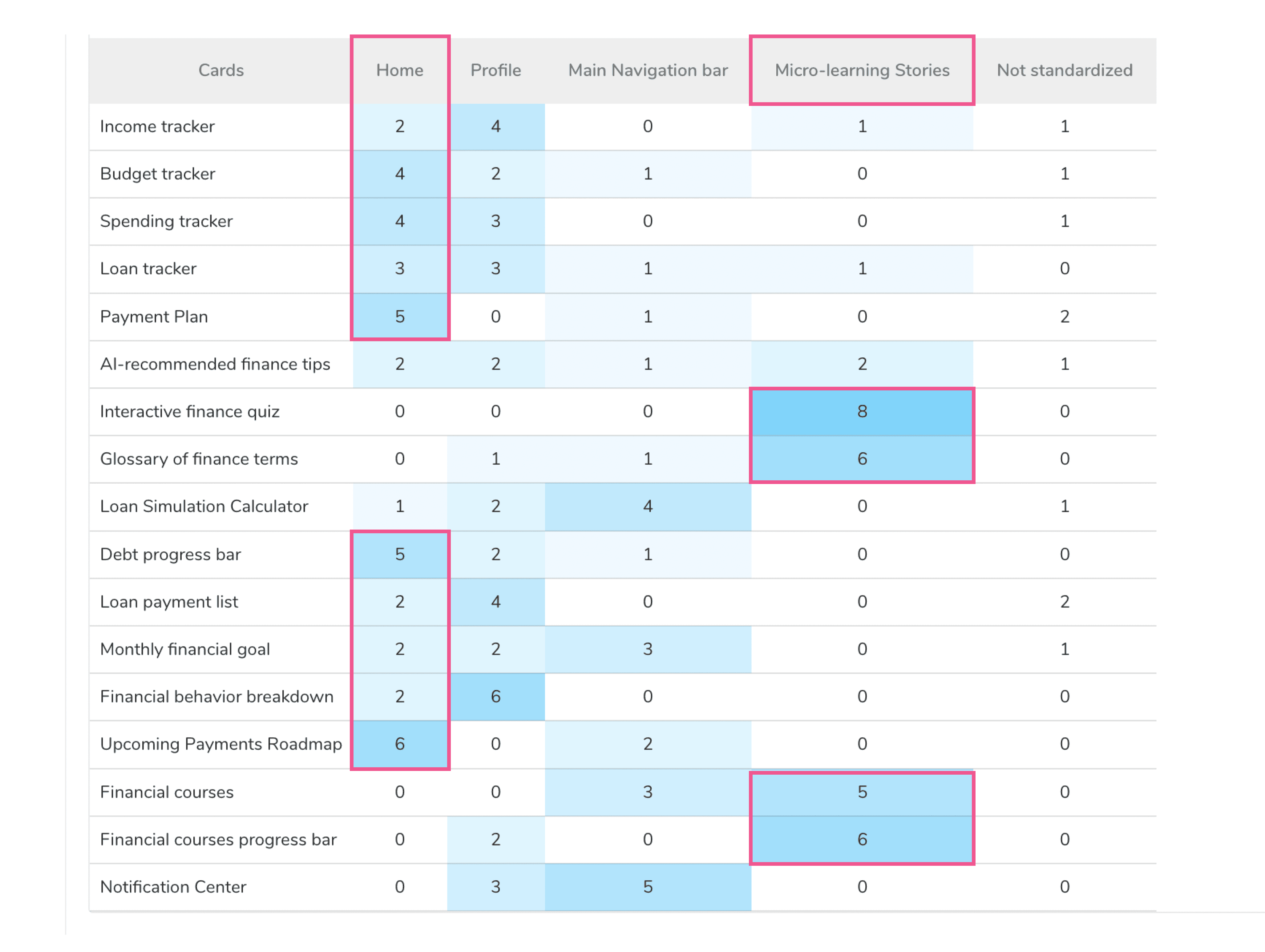Image resolution: width=1265 pixels, height=952 pixels.
Task: Click Financial behavior breakdown Profile cell 6
Action: pos(495,696)
